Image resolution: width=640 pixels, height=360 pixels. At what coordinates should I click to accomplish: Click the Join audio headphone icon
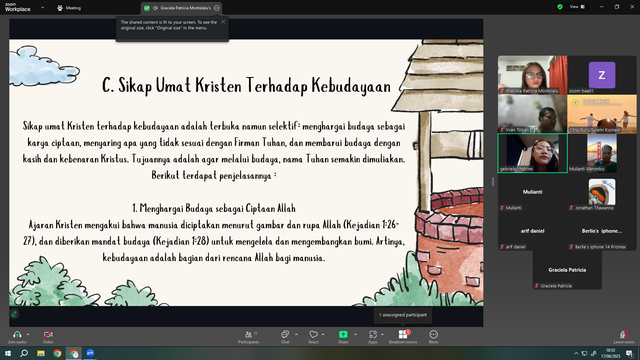17,334
